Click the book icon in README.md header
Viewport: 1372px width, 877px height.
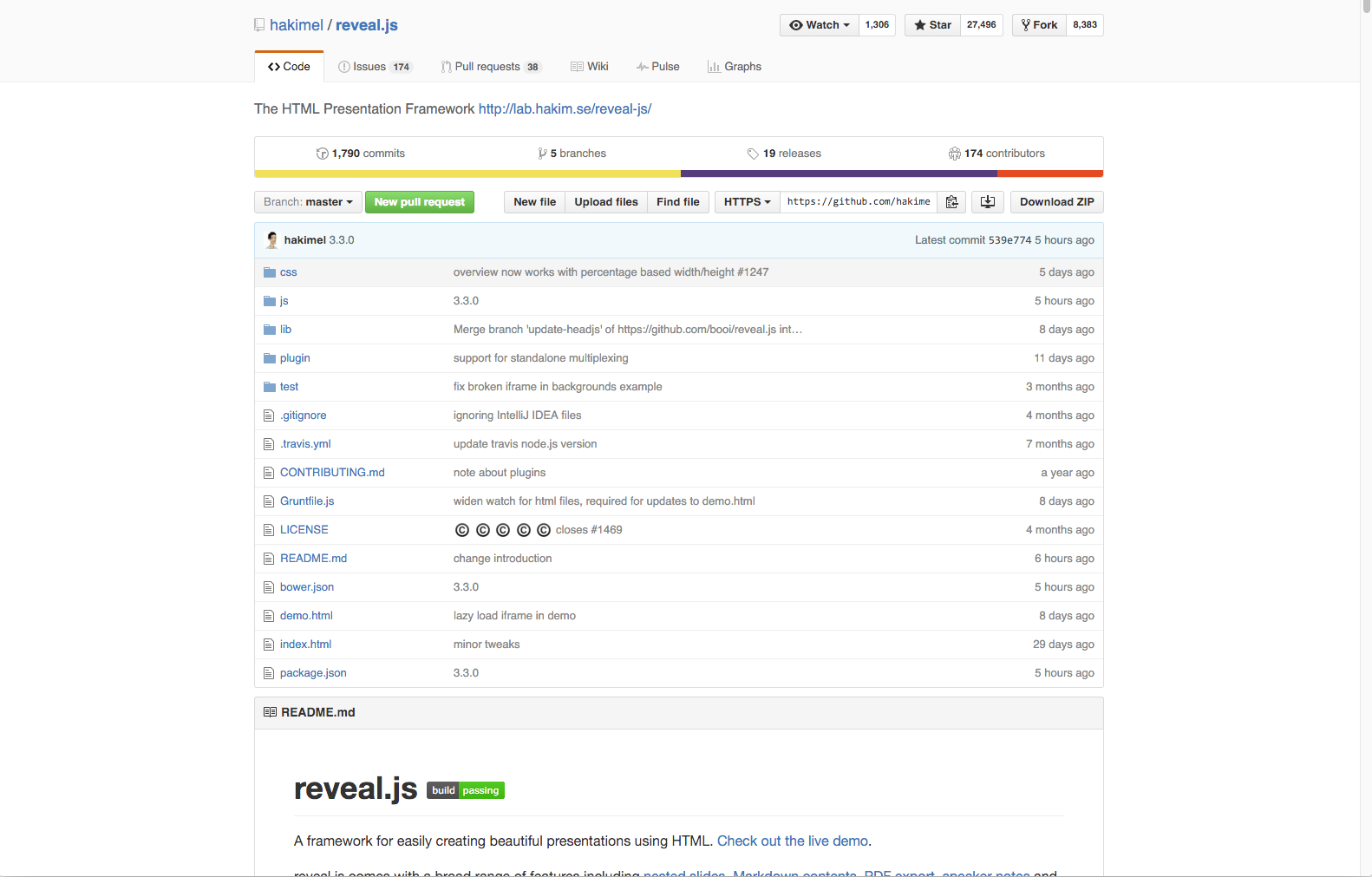tap(270, 712)
